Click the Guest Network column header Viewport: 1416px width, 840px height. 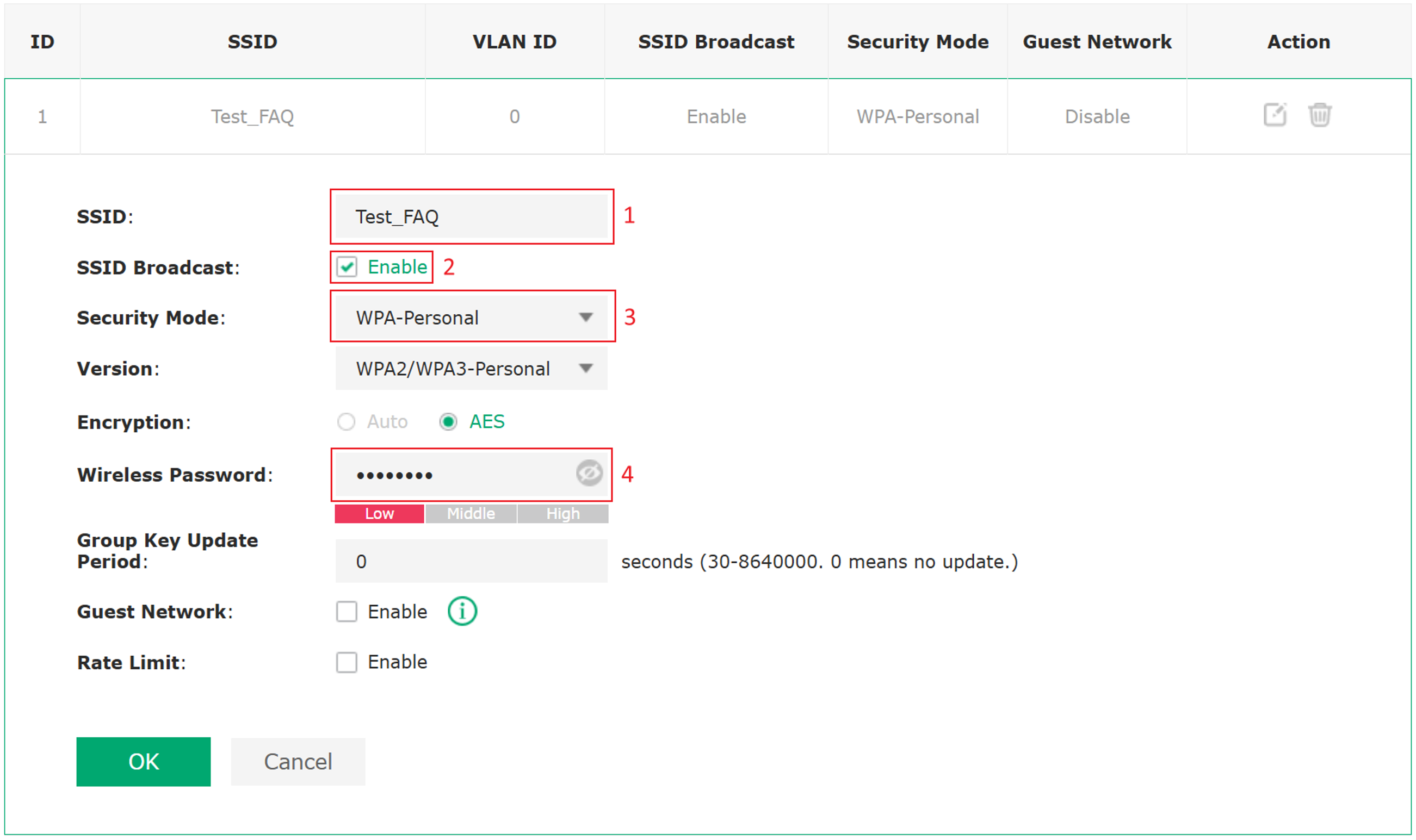[1097, 41]
